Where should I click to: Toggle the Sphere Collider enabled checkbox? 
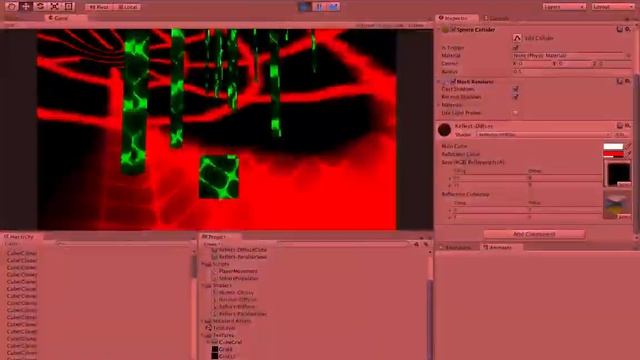[x=453, y=29]
